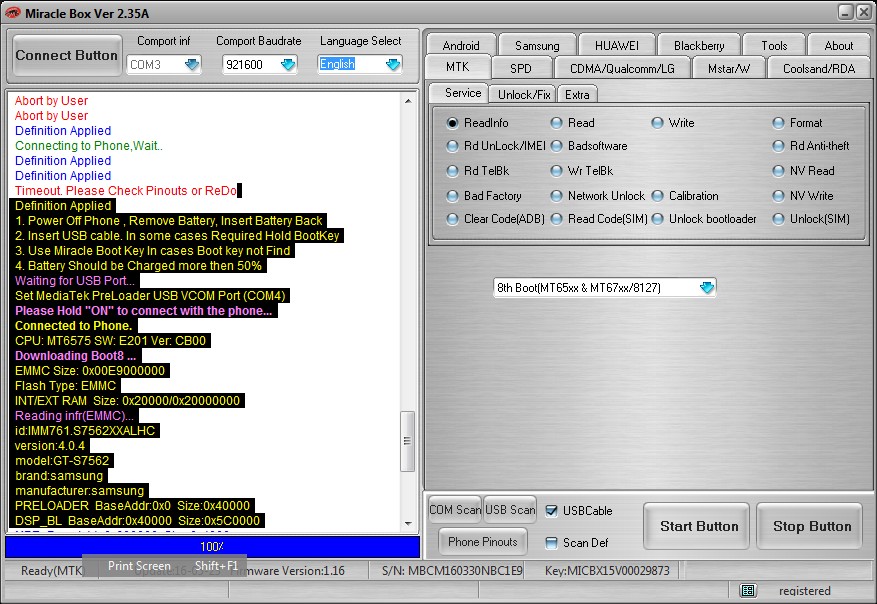Viewport: 877px width, 604px height.
Task: Switch to the Unlock/Fix sub-tab
Action: [524, 95]
